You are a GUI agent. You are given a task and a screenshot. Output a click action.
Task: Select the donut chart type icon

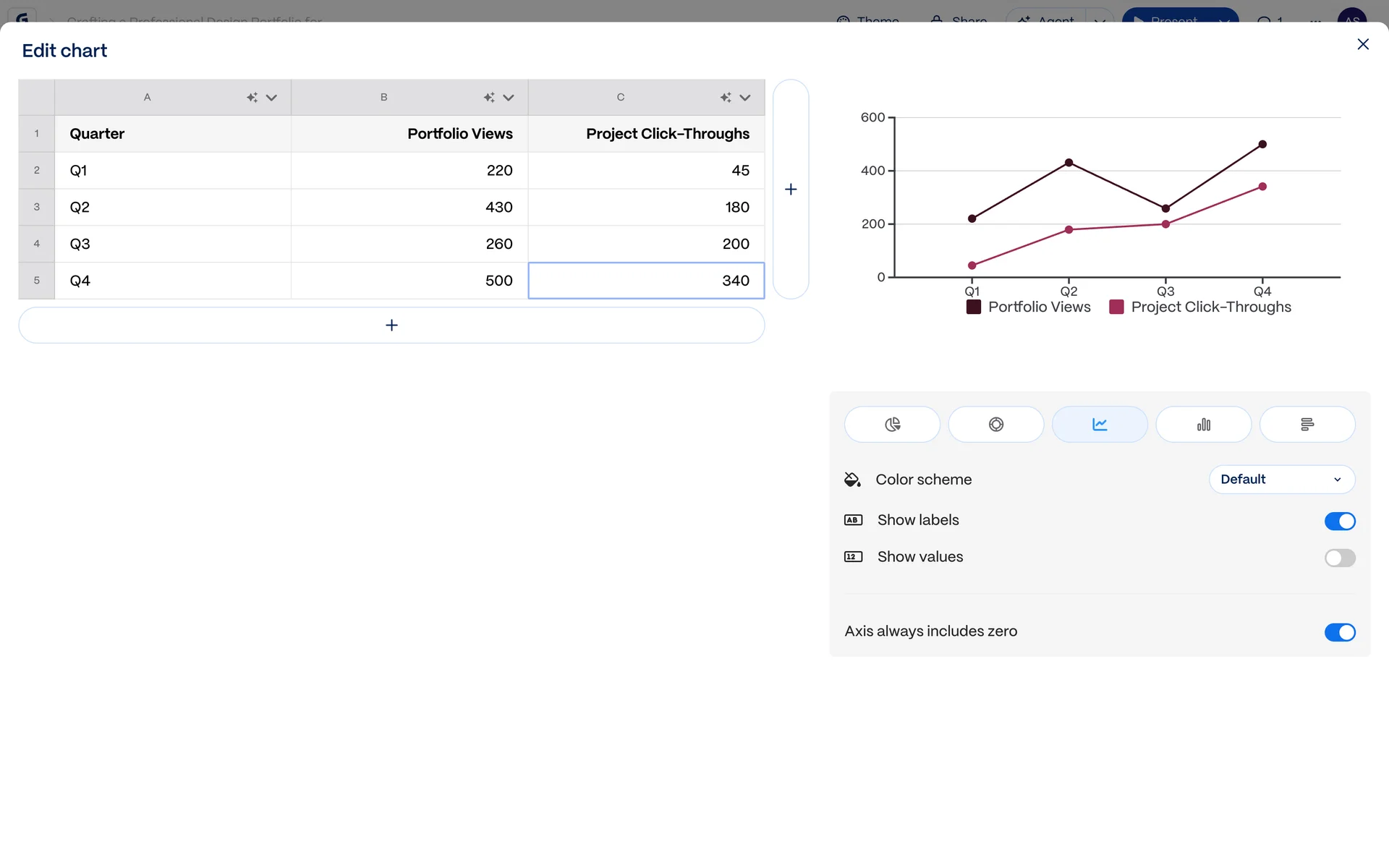(x=995, y=425)
